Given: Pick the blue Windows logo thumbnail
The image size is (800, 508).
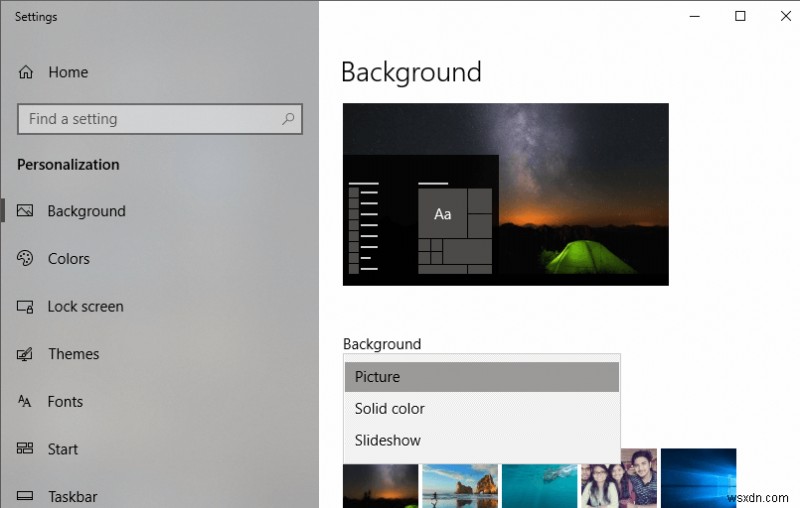Looking at the screenshot, I should pos(698,478).
